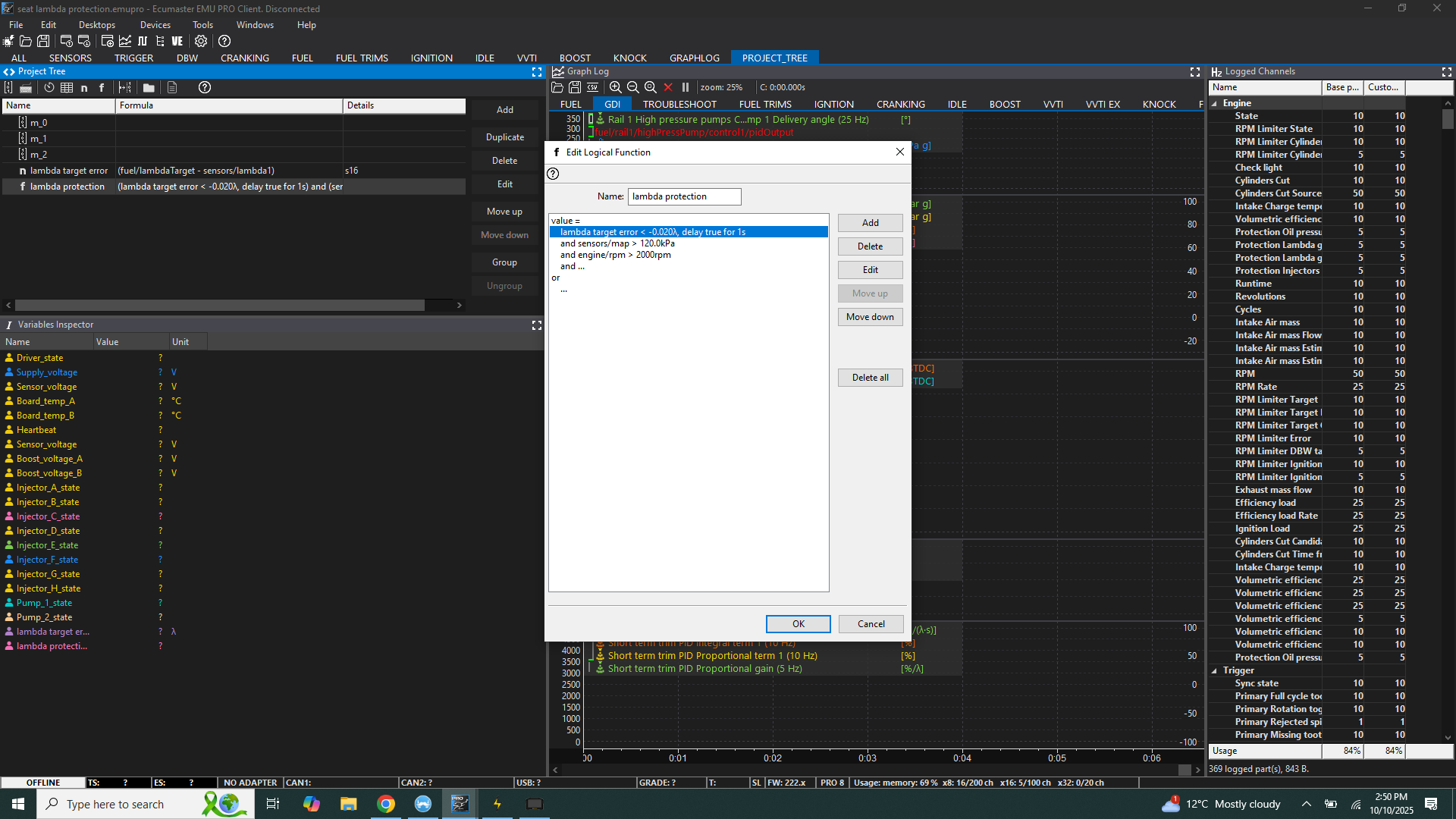Open help icon in dialog
This screenshot has width=1456, height=819.
554,174
